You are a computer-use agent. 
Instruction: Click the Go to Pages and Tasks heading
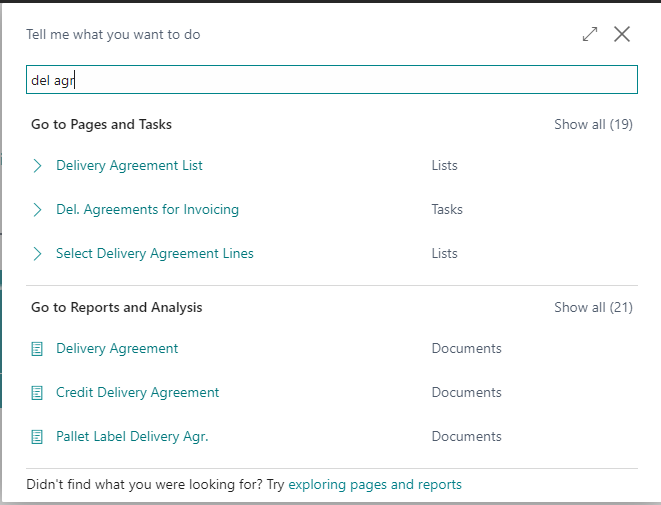(101, 125)
